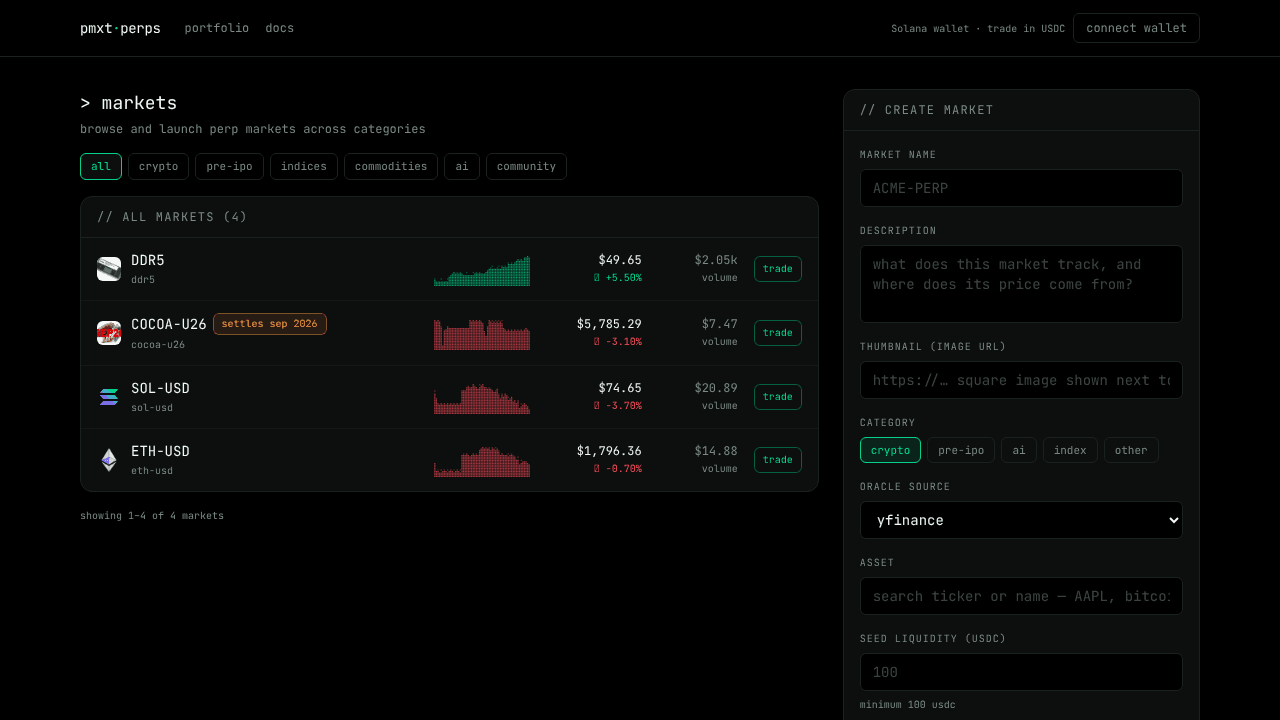Trade the SOL-USD market

pyautogui.click(x=778, y=397)
